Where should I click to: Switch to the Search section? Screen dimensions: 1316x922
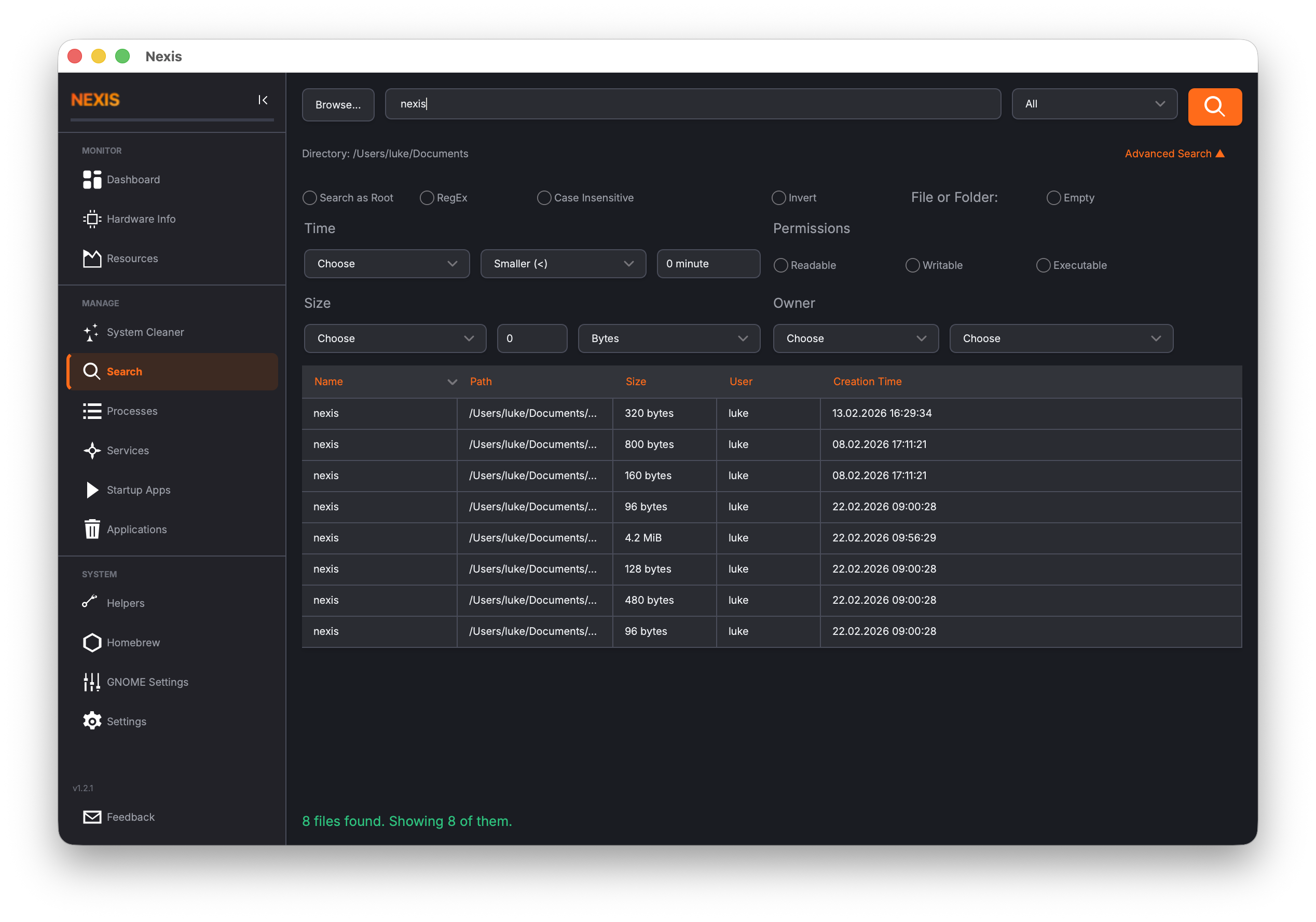(x=124, y=371)
